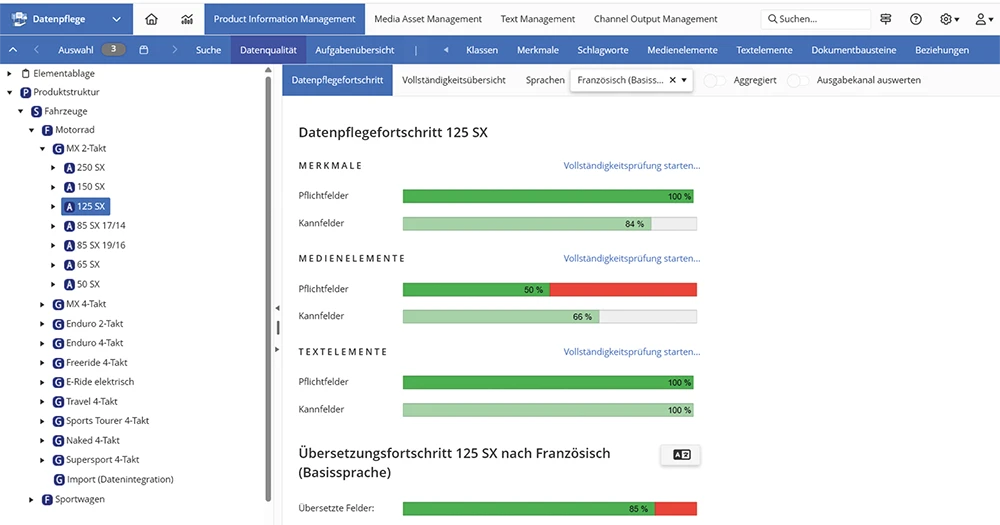Open the Vollständigkeitsübersicht tab
Image resolution: width=1000 pixels, height=525 pixels.
tap(453, 80)
